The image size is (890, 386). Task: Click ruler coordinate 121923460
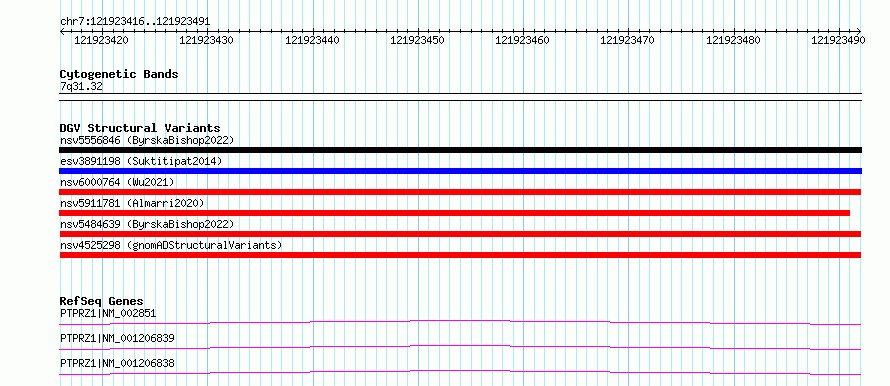pyautogui.click(x=522, y=40)
